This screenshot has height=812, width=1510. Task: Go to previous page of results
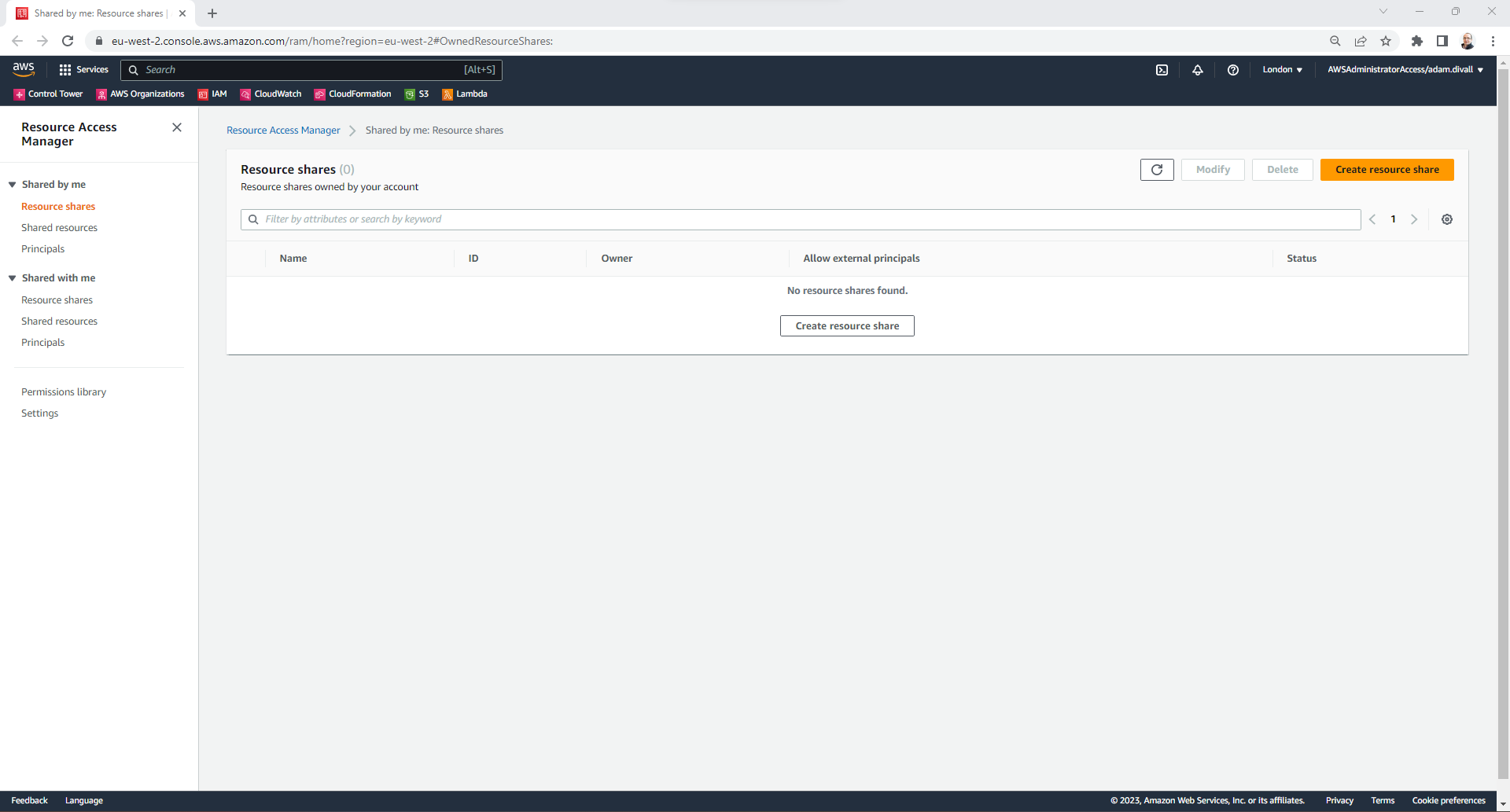pyautogui.click(x=1372, y=219)
